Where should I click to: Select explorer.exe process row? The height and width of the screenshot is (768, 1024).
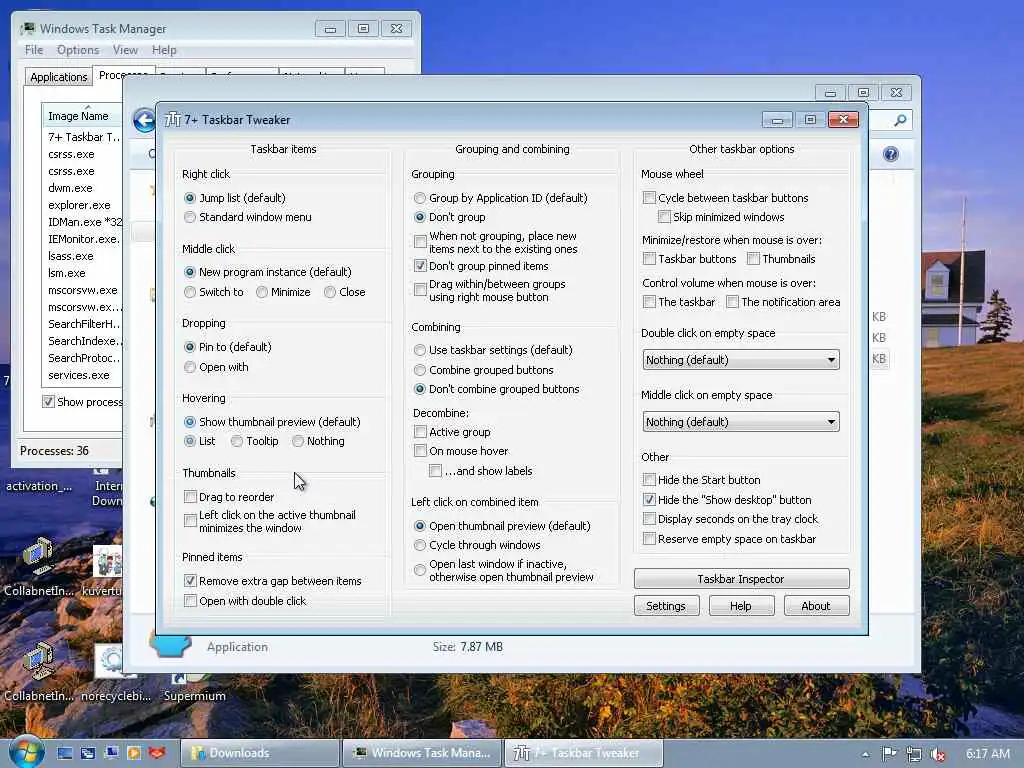click(x=82, y=205)
